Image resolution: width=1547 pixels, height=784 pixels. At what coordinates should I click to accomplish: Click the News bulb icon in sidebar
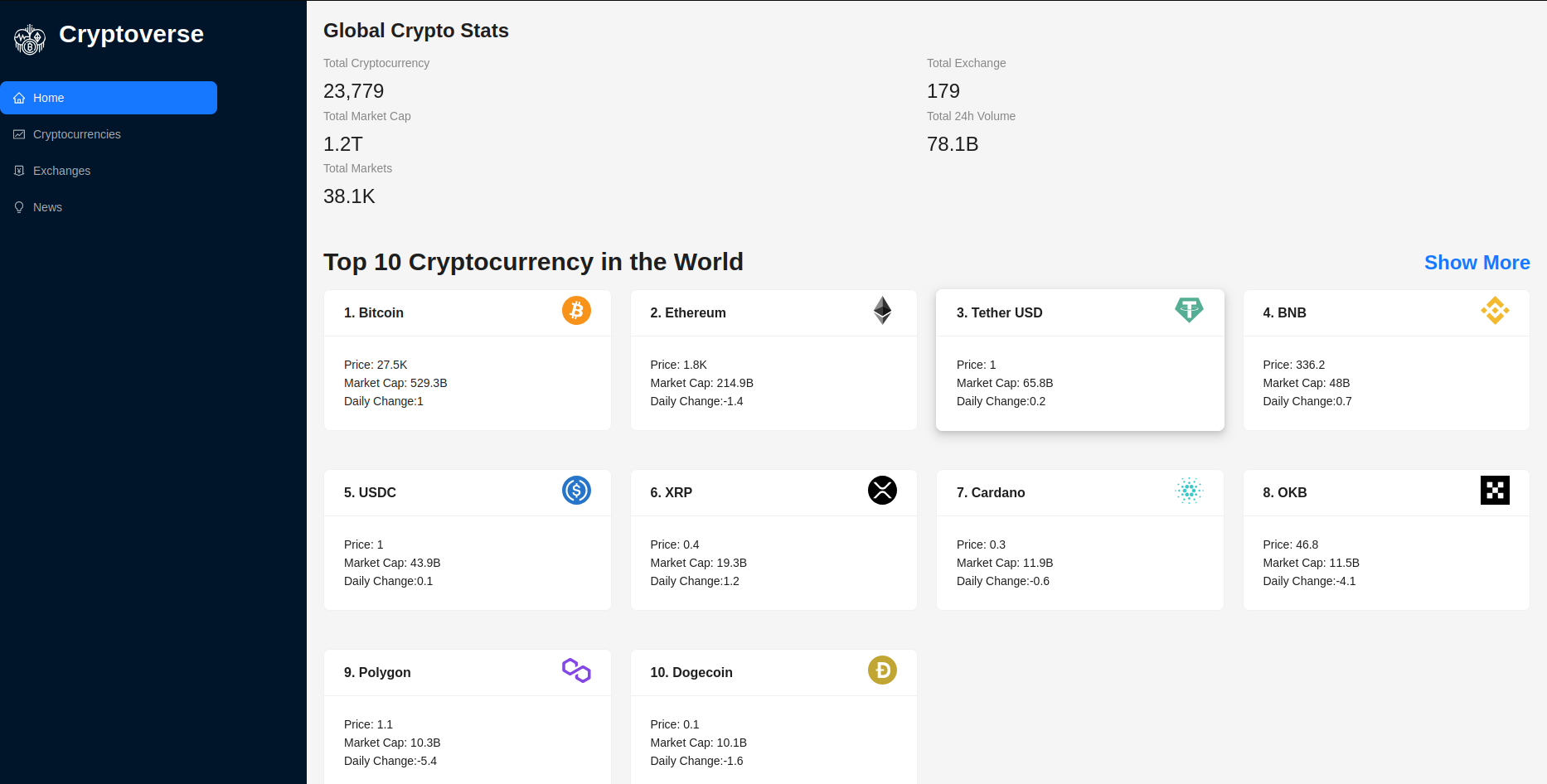[19, 207]
